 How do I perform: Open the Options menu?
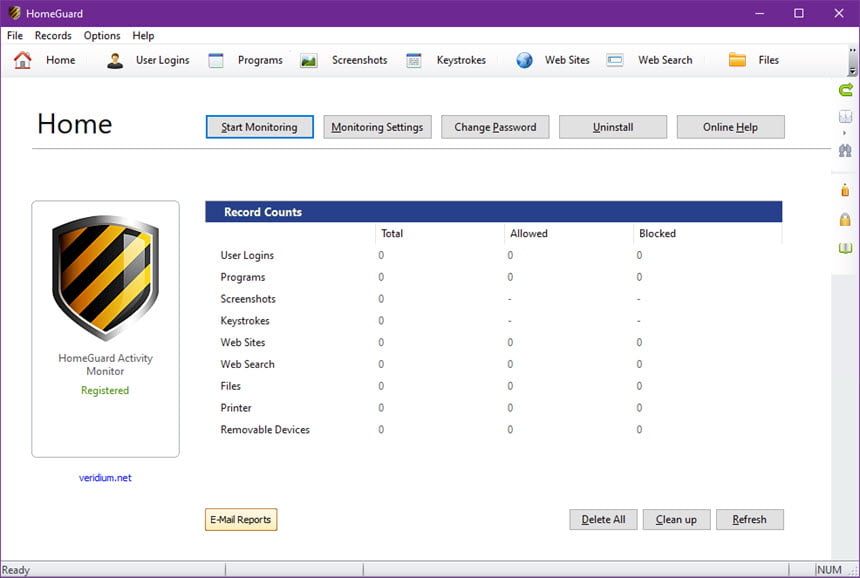pyautogui.click(x=102, y=36)
